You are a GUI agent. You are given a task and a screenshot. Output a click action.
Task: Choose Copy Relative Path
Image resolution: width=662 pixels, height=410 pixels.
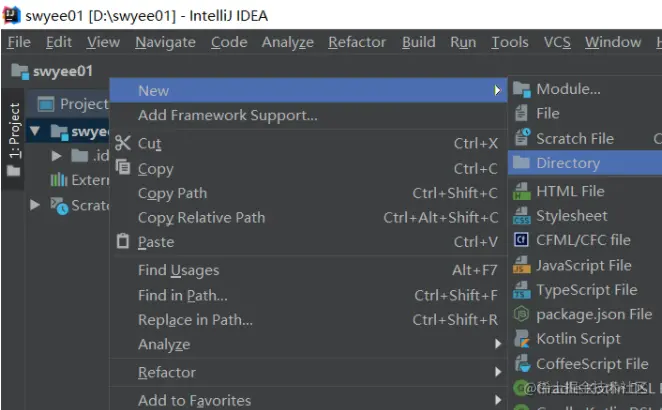click(308, 218)
